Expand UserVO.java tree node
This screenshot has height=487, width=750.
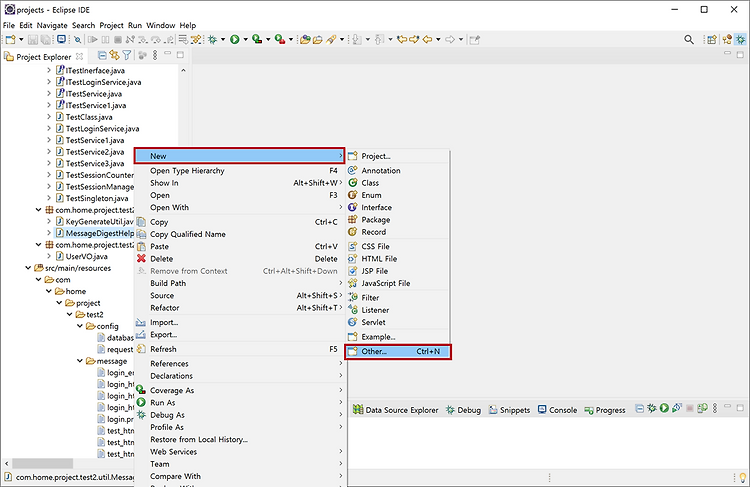click(x=49, y=256)
